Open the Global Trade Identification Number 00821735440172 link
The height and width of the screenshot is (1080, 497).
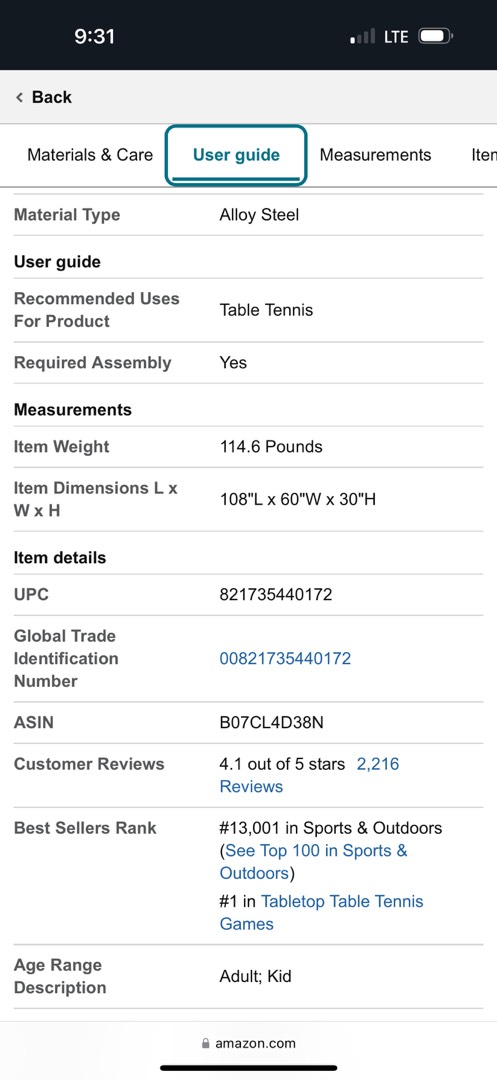[x=285, y=658]
